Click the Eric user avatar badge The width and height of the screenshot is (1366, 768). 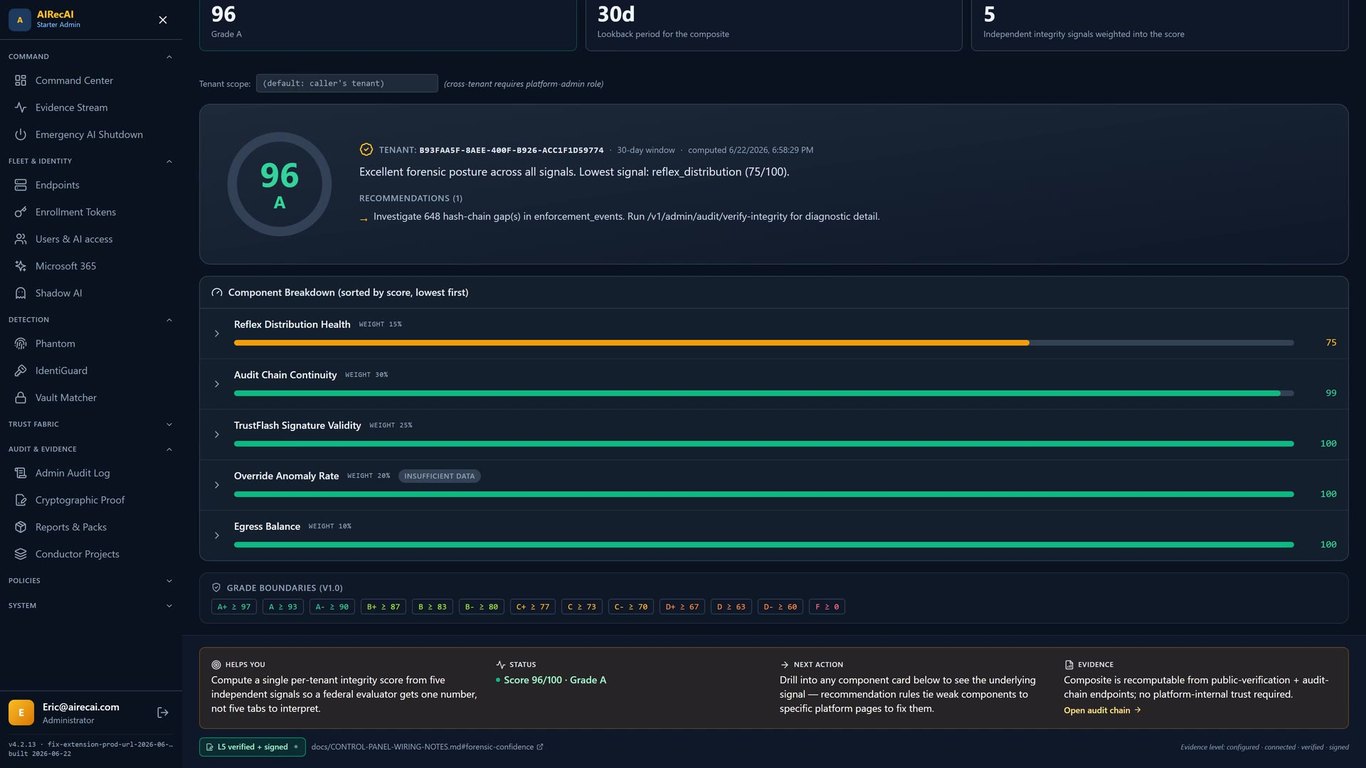[x=21, y=712]
